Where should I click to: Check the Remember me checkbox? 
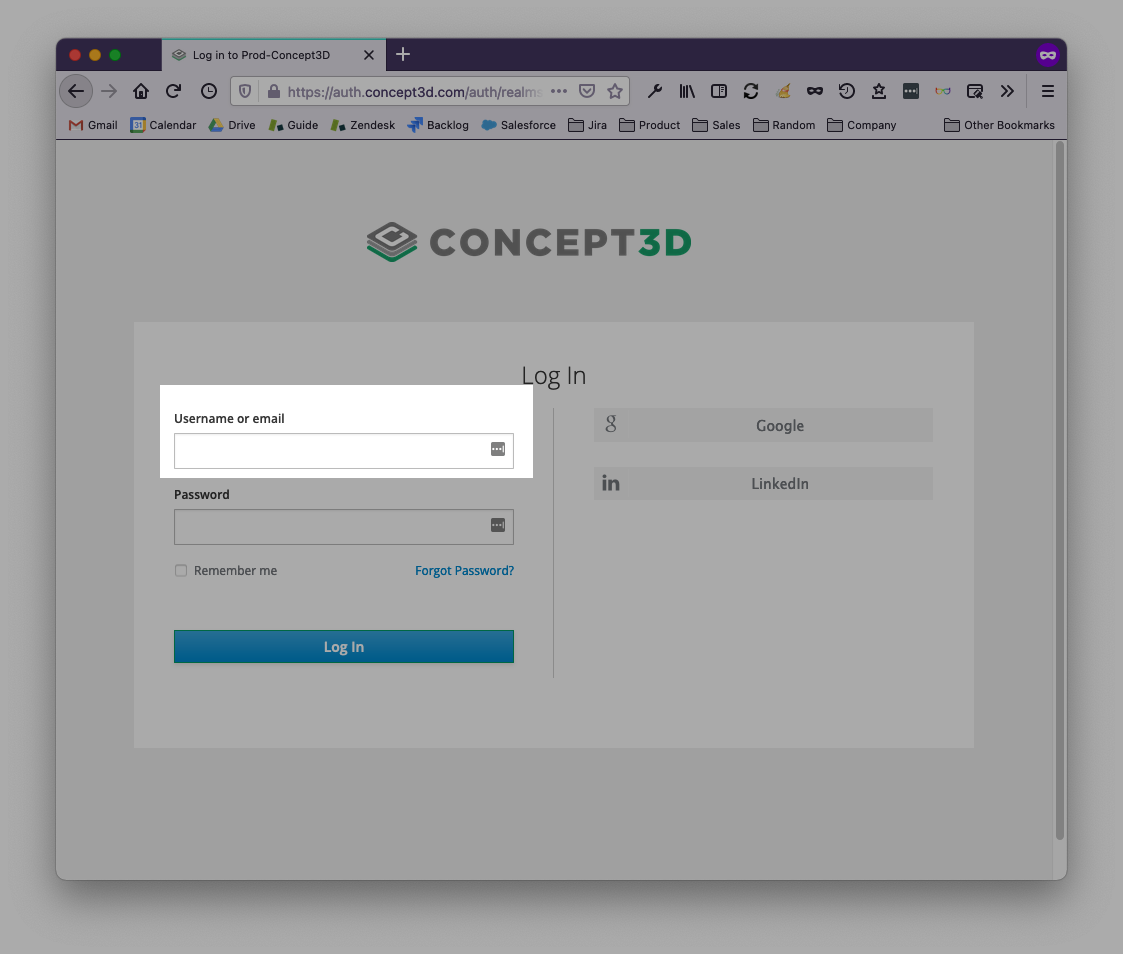[180, 570]
